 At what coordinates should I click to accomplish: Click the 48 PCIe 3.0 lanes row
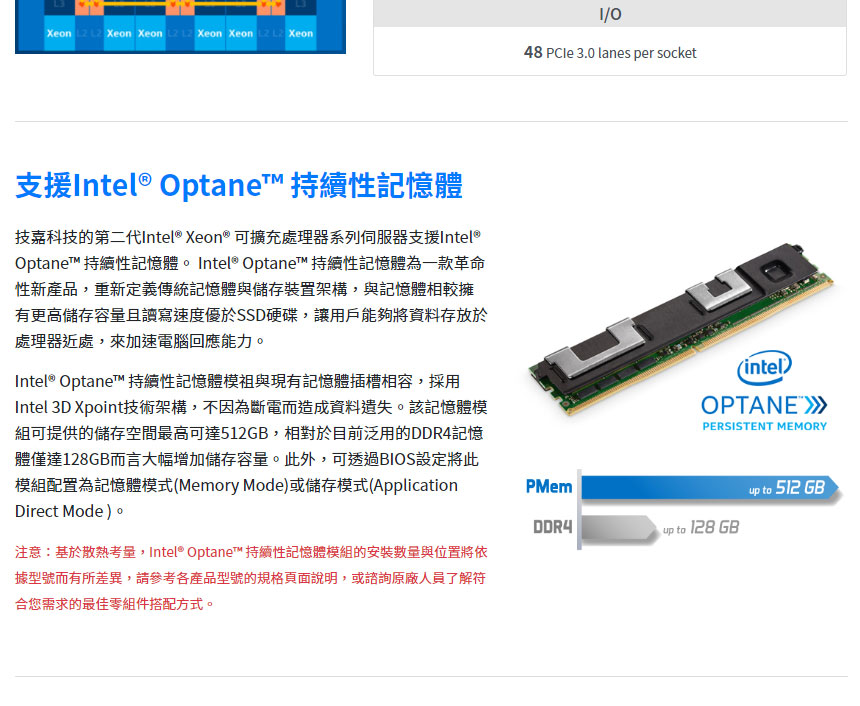[610, 53]
